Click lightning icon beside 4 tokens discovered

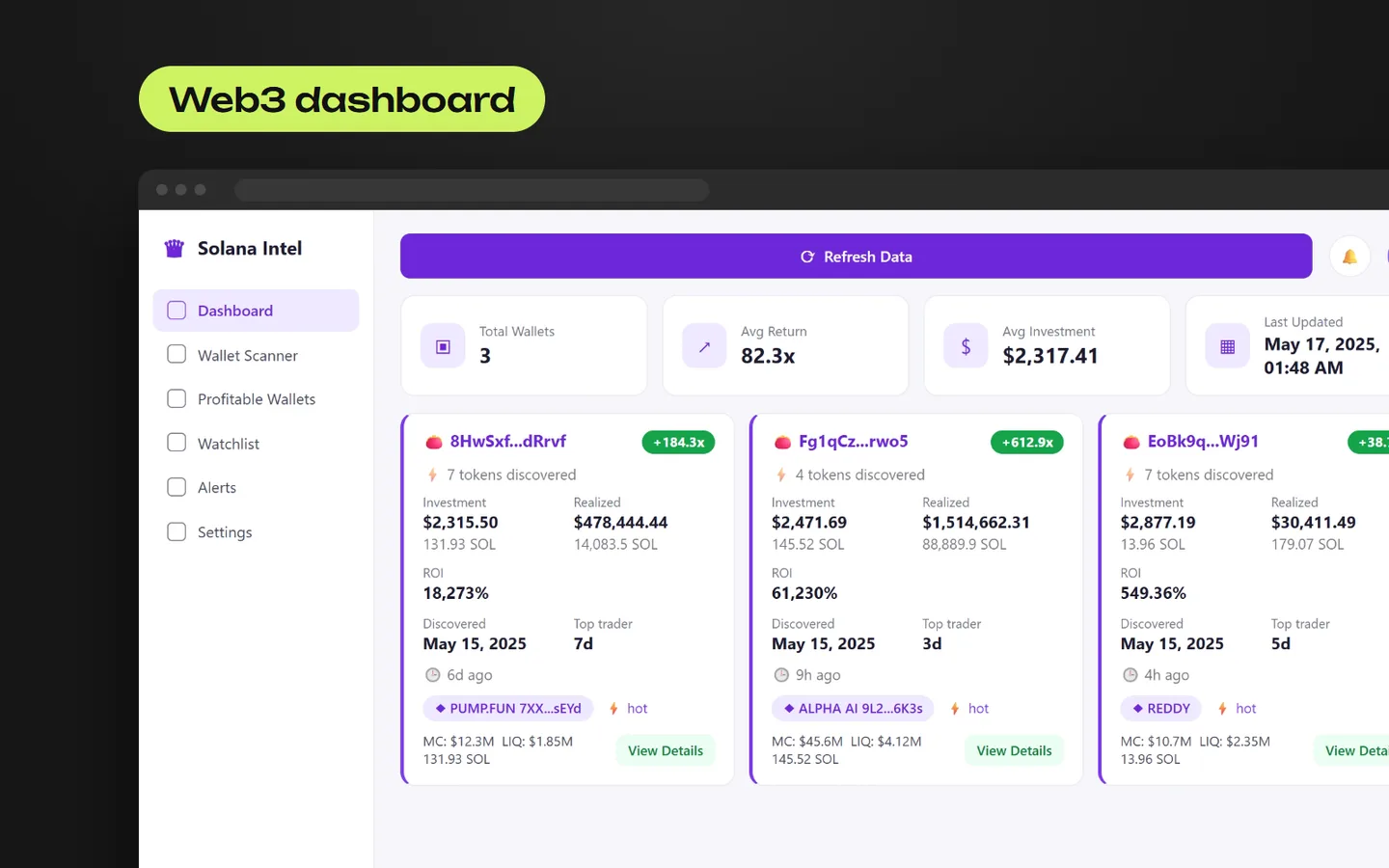point(781,475)
